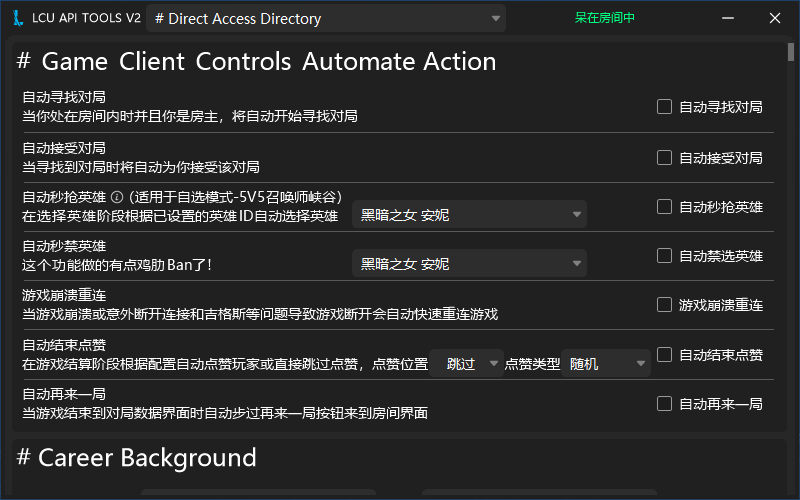Turn on 自动结束点赞 checkbox
Image resolution: width=800 pixels, height=500 pixels.
[x=664, y=355]
